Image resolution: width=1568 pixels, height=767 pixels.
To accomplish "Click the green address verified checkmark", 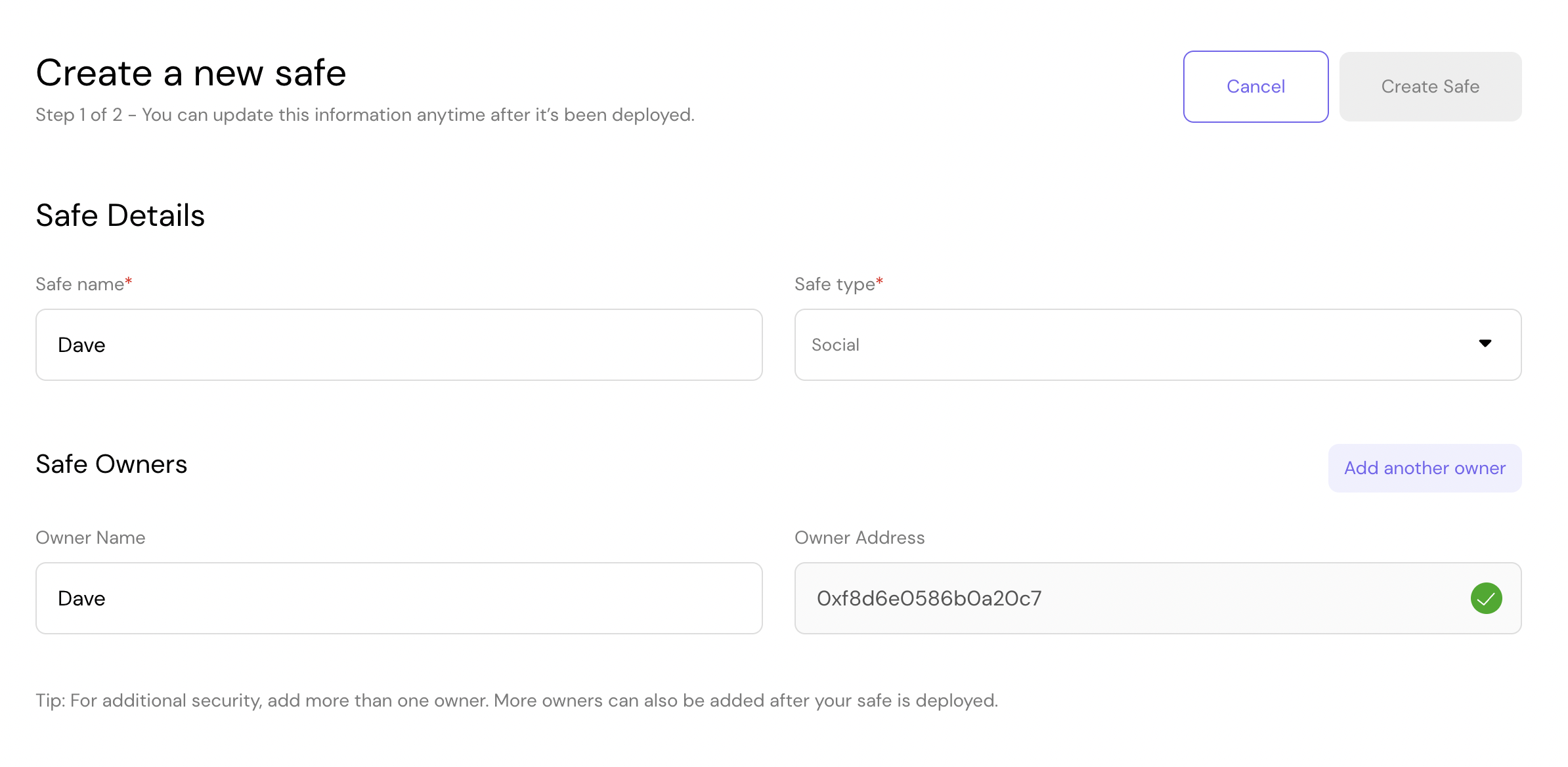I will point(1486,598).
